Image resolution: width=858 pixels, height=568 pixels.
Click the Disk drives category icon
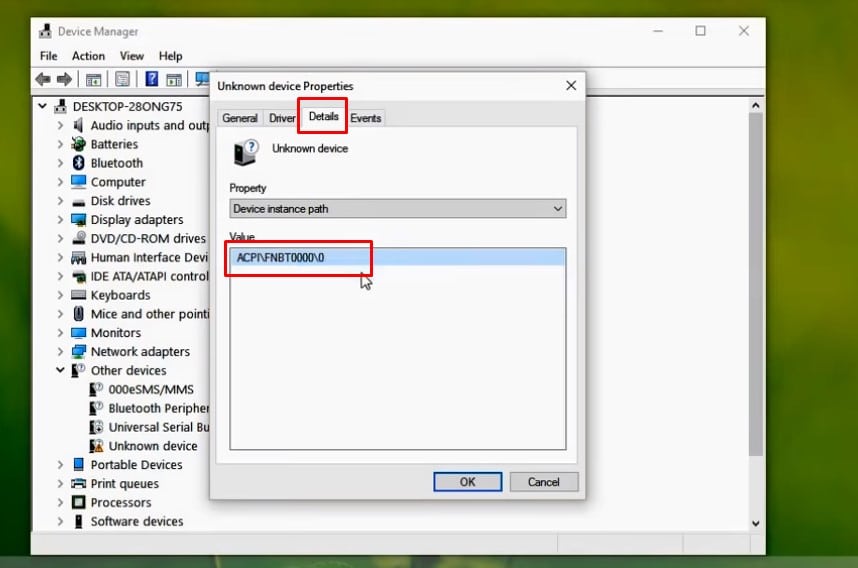79,201
